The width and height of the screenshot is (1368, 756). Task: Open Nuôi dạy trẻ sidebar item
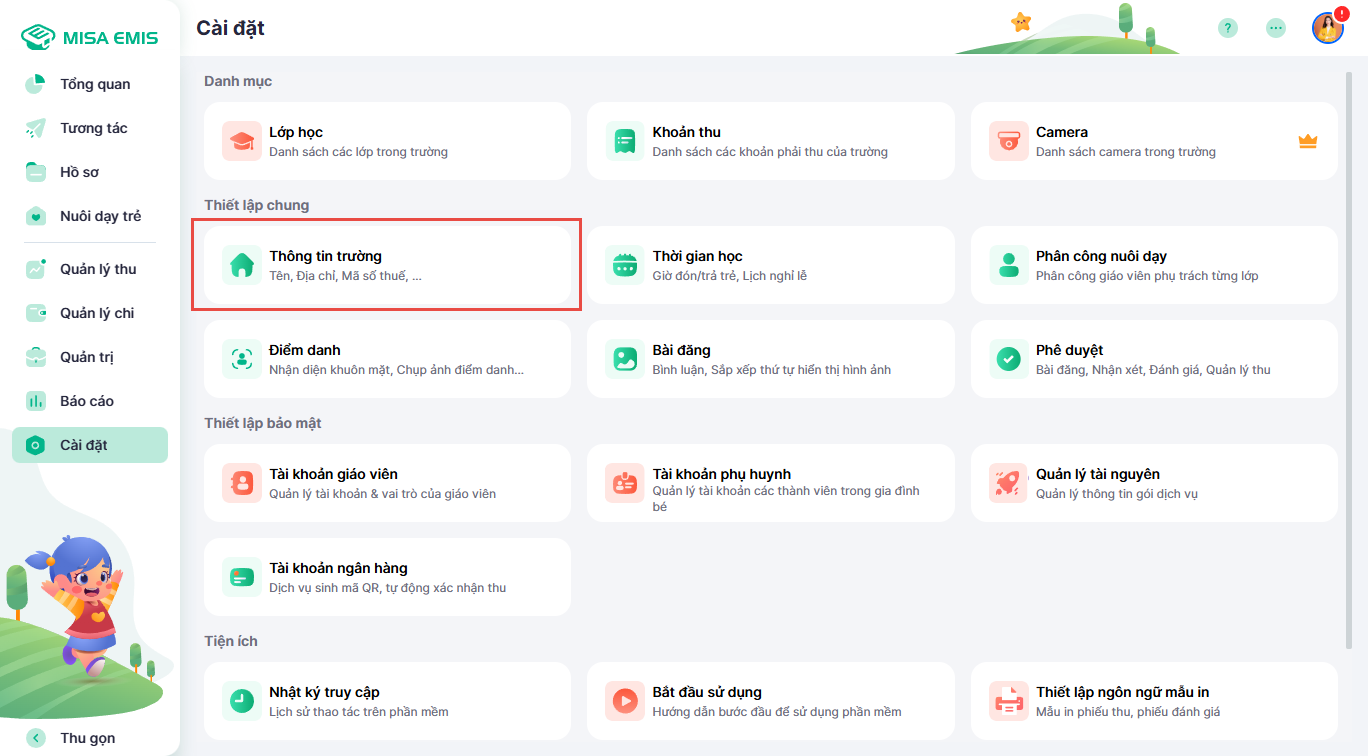(x=100, y=216)
